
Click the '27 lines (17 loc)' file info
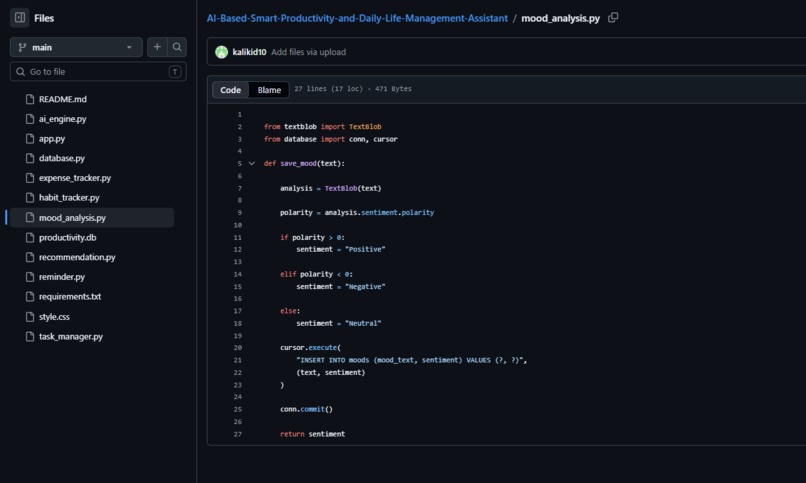pyautogui.click(x=328, y=89)
